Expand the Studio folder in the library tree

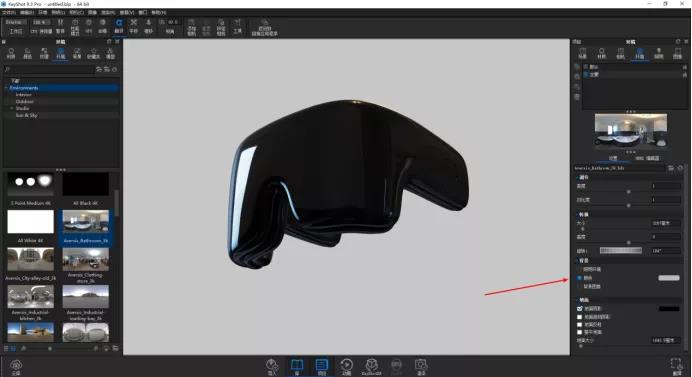[x=12, y=108]
